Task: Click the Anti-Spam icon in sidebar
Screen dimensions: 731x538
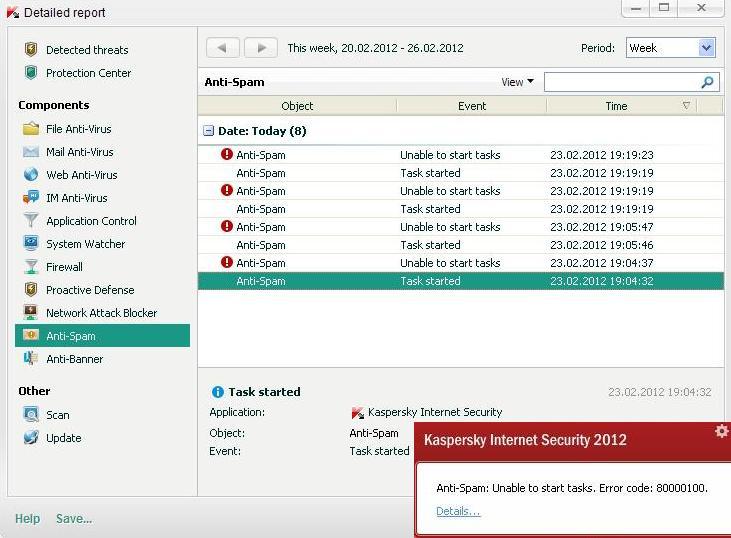Action: [x=31, y=335]
